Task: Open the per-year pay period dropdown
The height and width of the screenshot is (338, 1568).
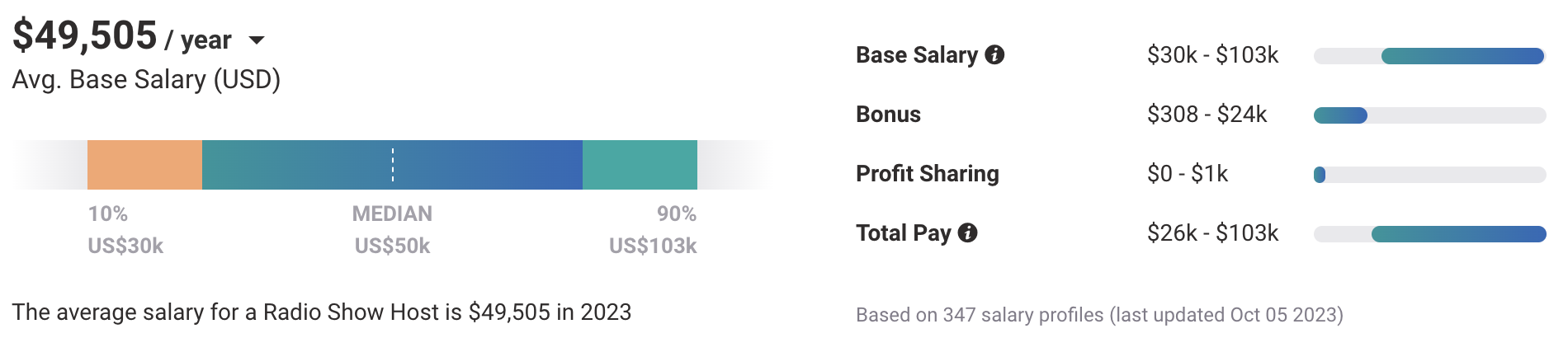Action: click(x=257, y=40)
